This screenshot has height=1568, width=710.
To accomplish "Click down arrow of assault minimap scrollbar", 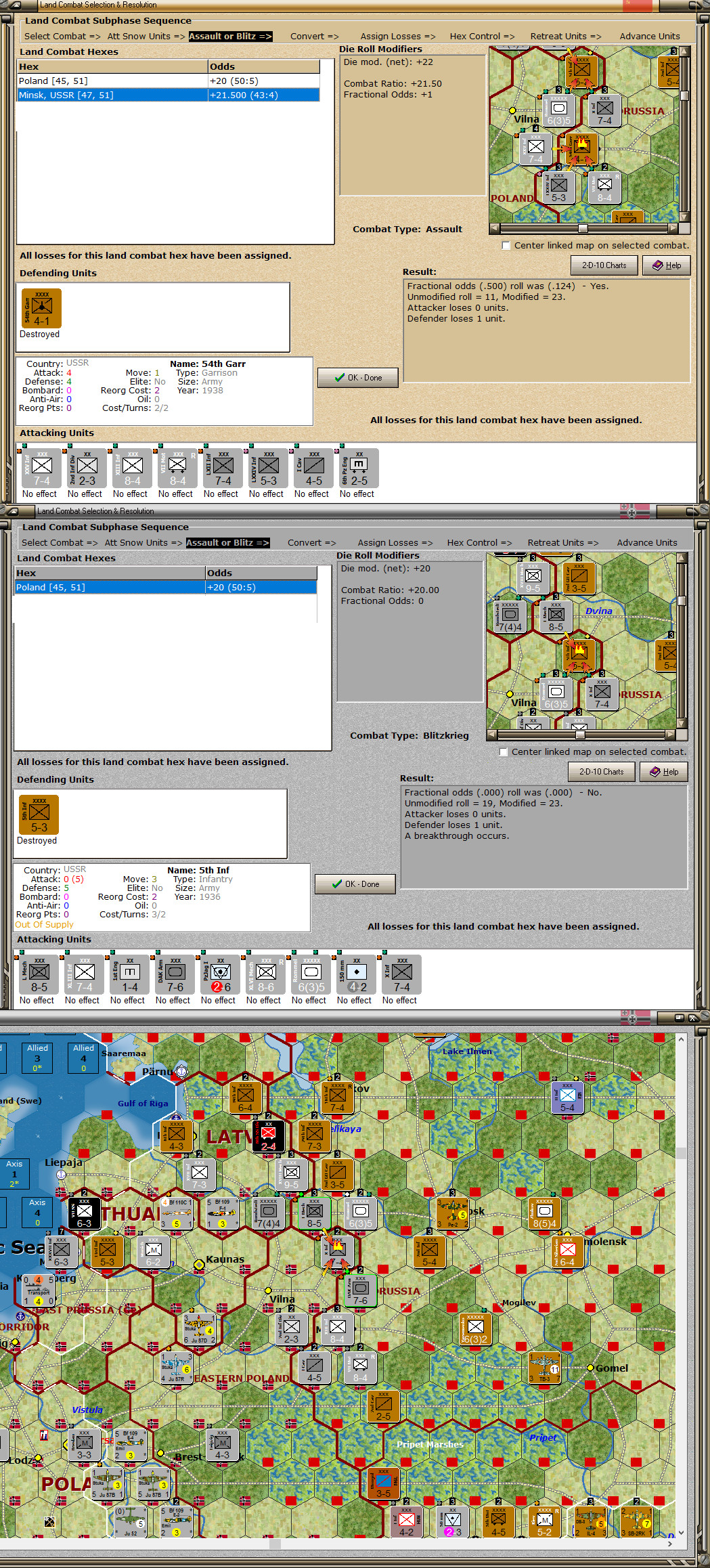I will [684, 217].
